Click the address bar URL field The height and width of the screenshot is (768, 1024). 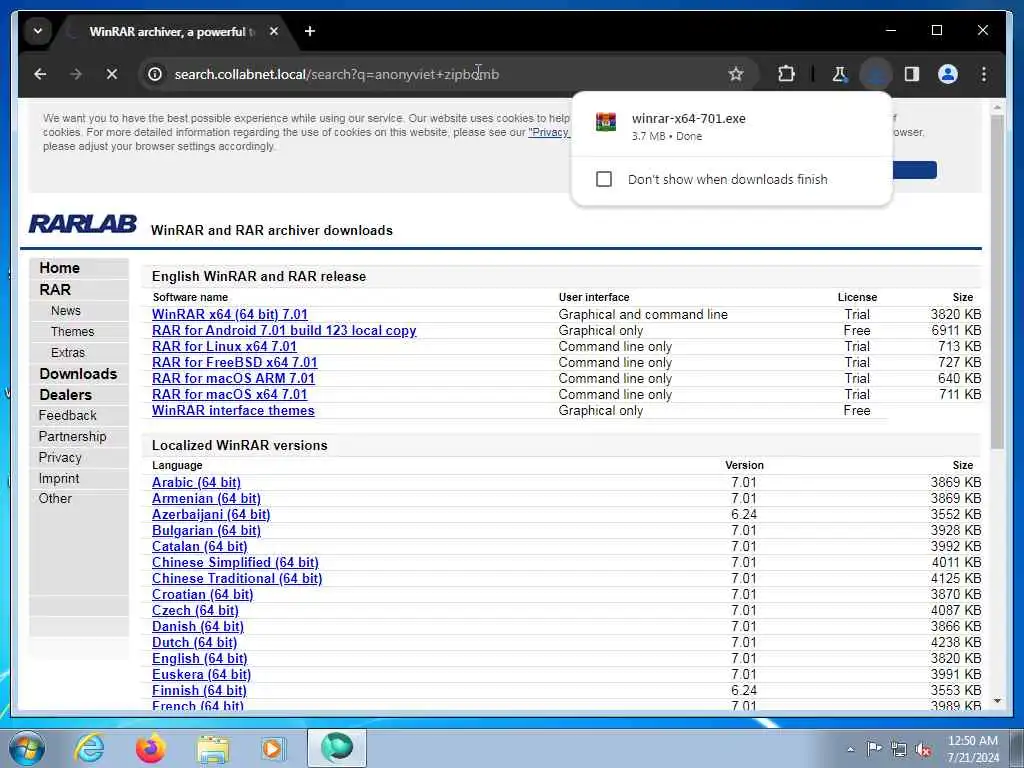click(x=444, y=74)
